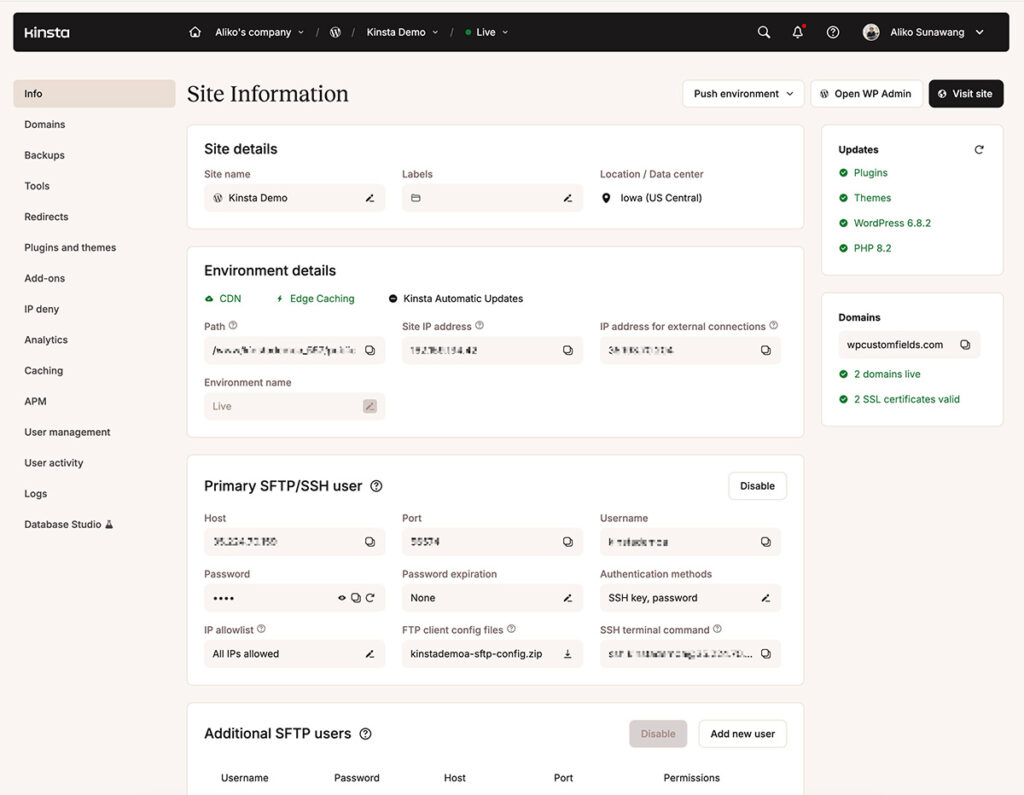
Task: Regenerate the SFTP password
Action: click(x=370, y=598)
